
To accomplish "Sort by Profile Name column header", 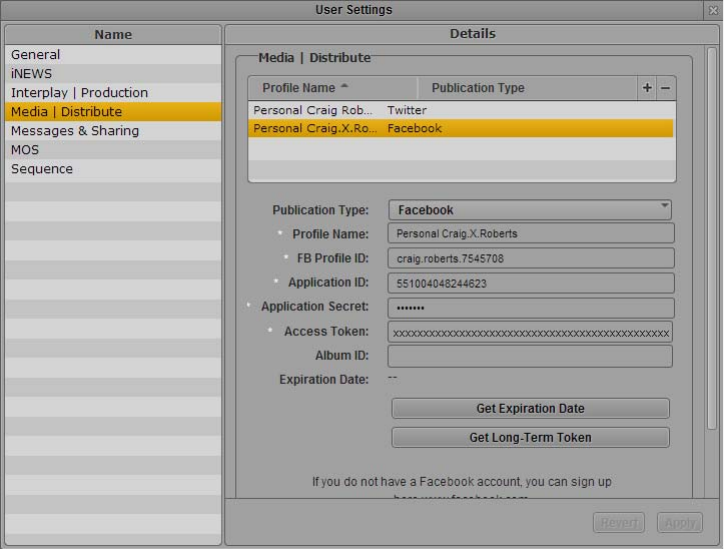I will coord(332,88).
